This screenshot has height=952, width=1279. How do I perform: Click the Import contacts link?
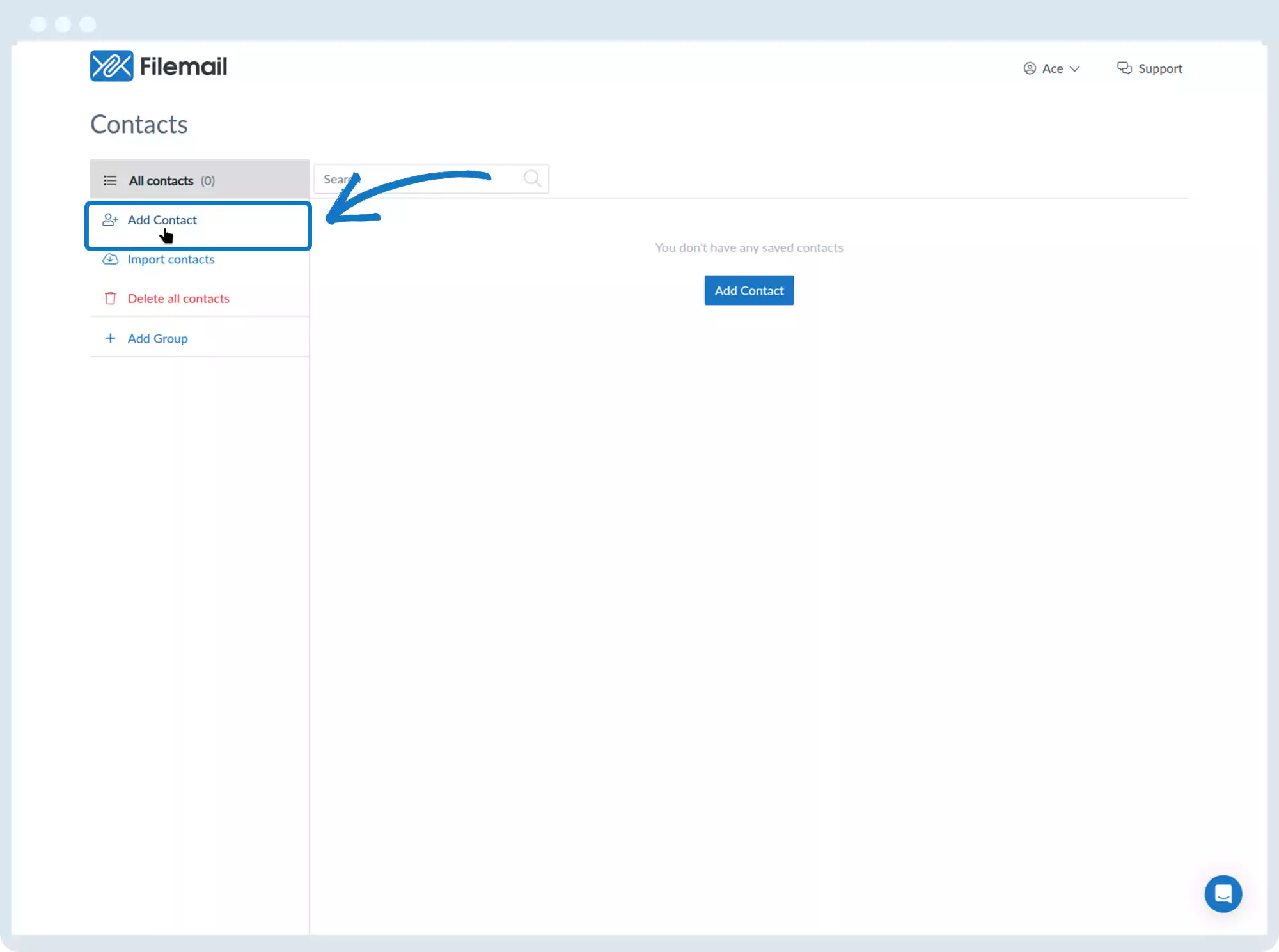coord(171,260)
